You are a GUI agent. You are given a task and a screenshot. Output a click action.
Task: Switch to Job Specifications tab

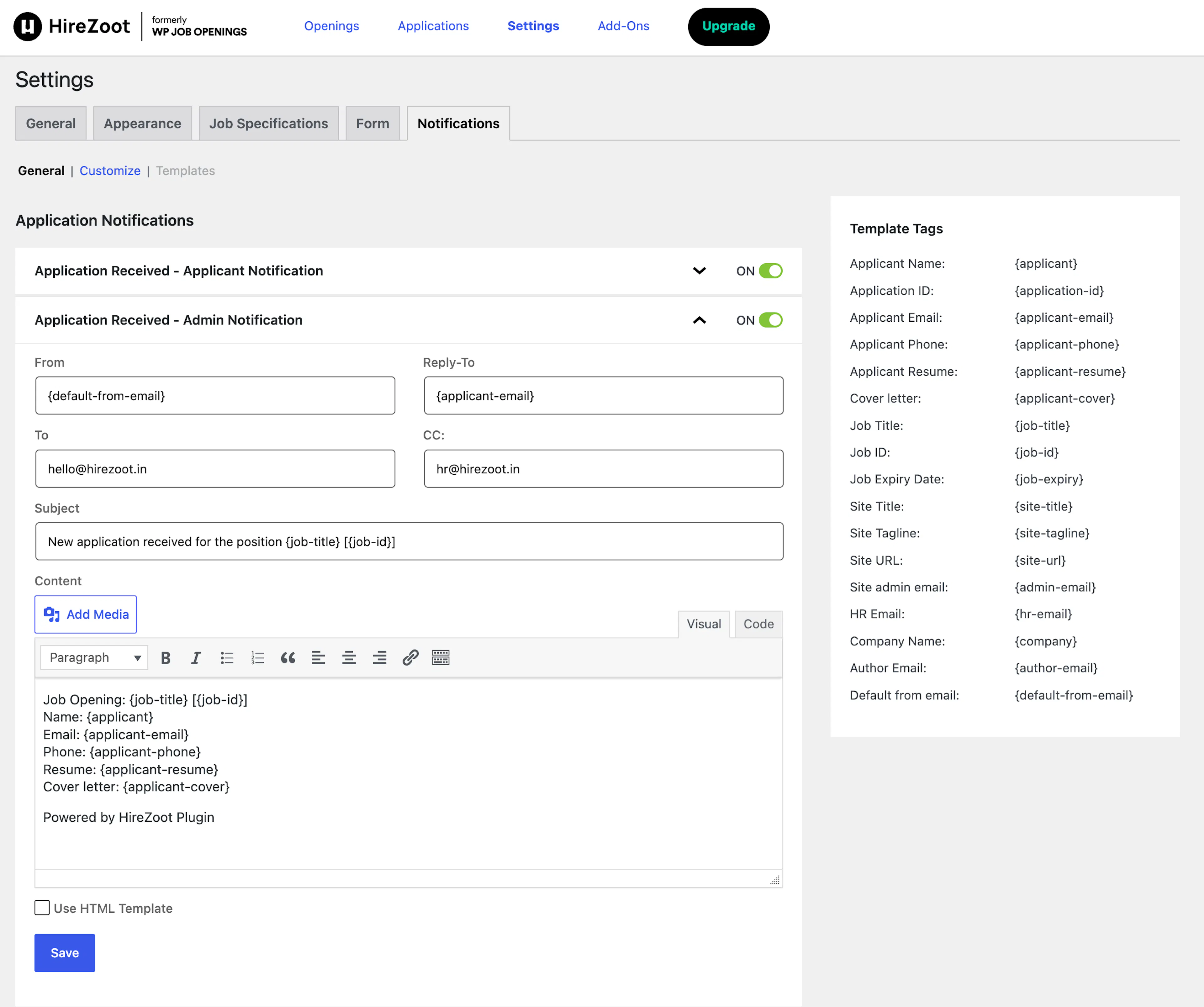point(268,123)
